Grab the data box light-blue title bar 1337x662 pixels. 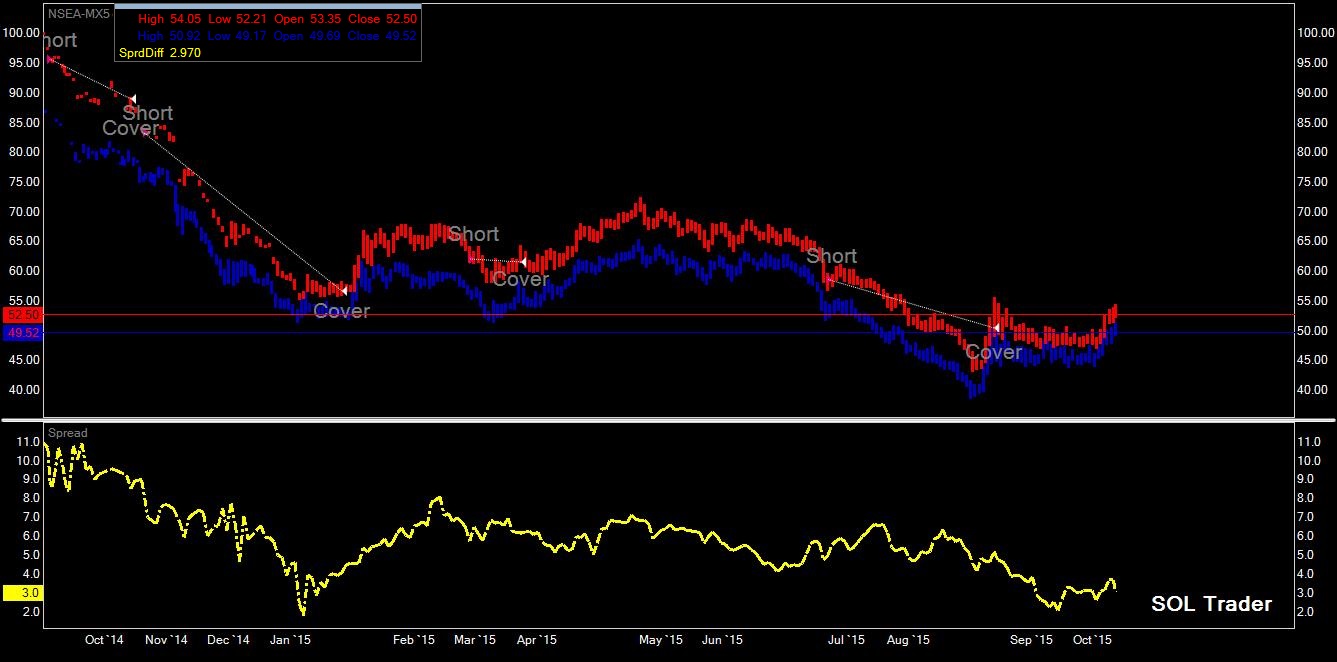(268, 6)
